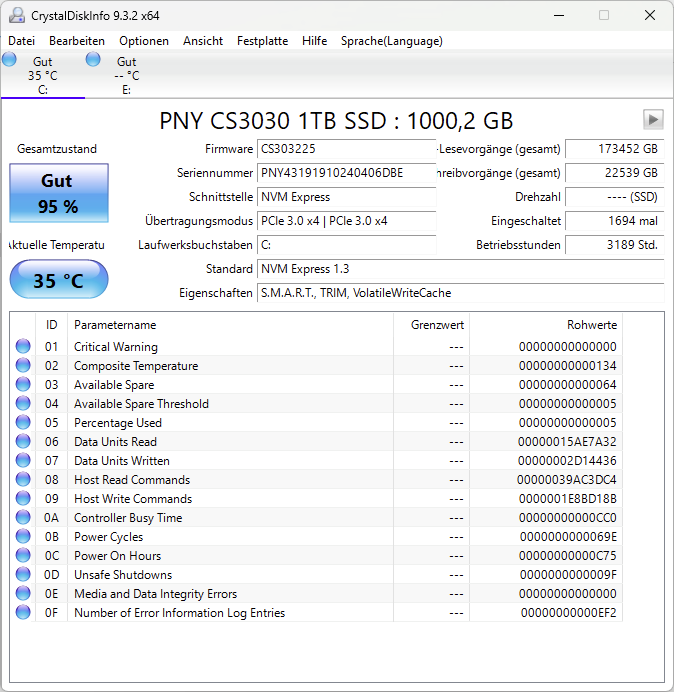This screenshot has width=674, height=692.
Task: Click the Laufwerksbuchstaben field C:
Action: coord(346,245)
